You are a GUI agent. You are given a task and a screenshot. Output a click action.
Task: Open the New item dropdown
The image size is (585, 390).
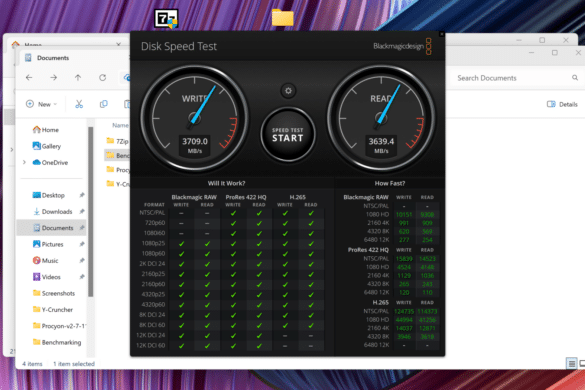pos(41,104)
